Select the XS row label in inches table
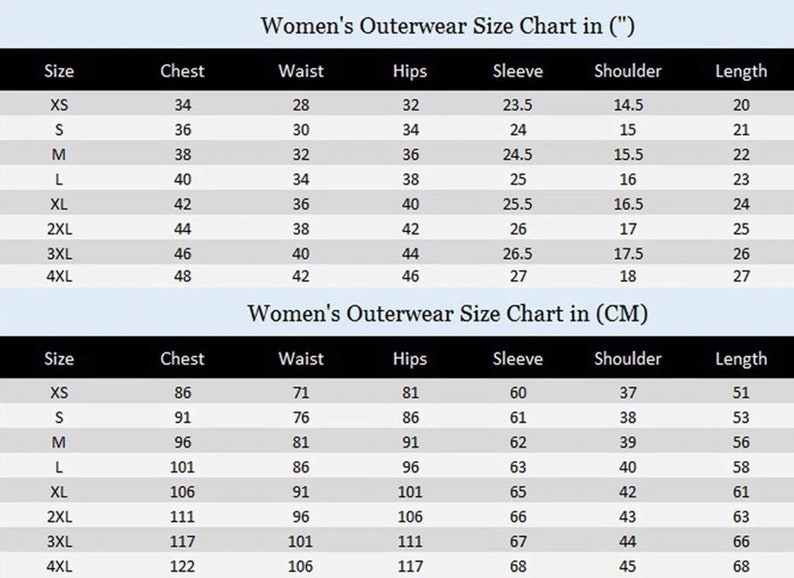Viewport: 794px width, 578px height. pyautogui.click(x=59, y=105)
